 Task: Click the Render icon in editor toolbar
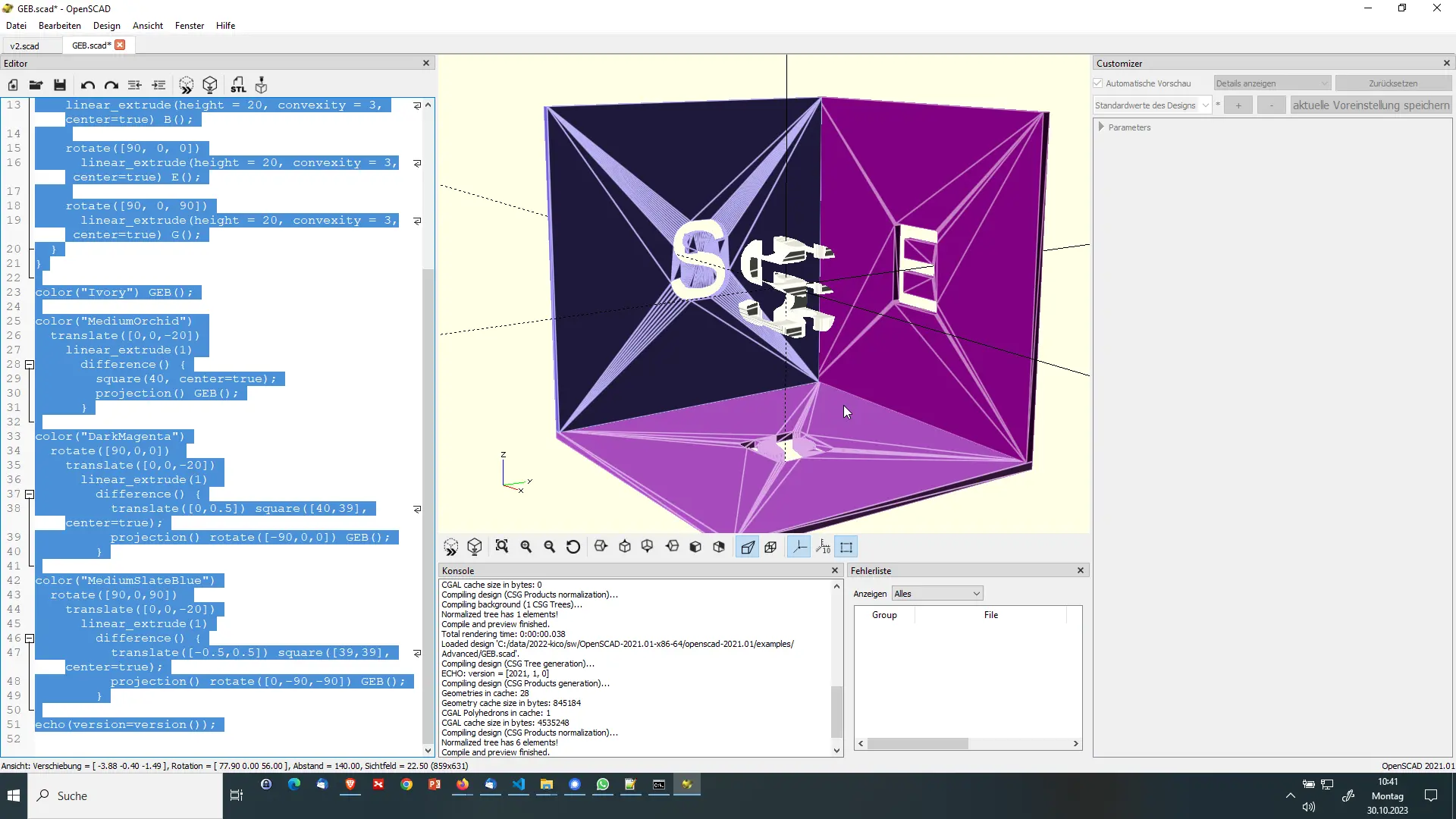point(210,85)
